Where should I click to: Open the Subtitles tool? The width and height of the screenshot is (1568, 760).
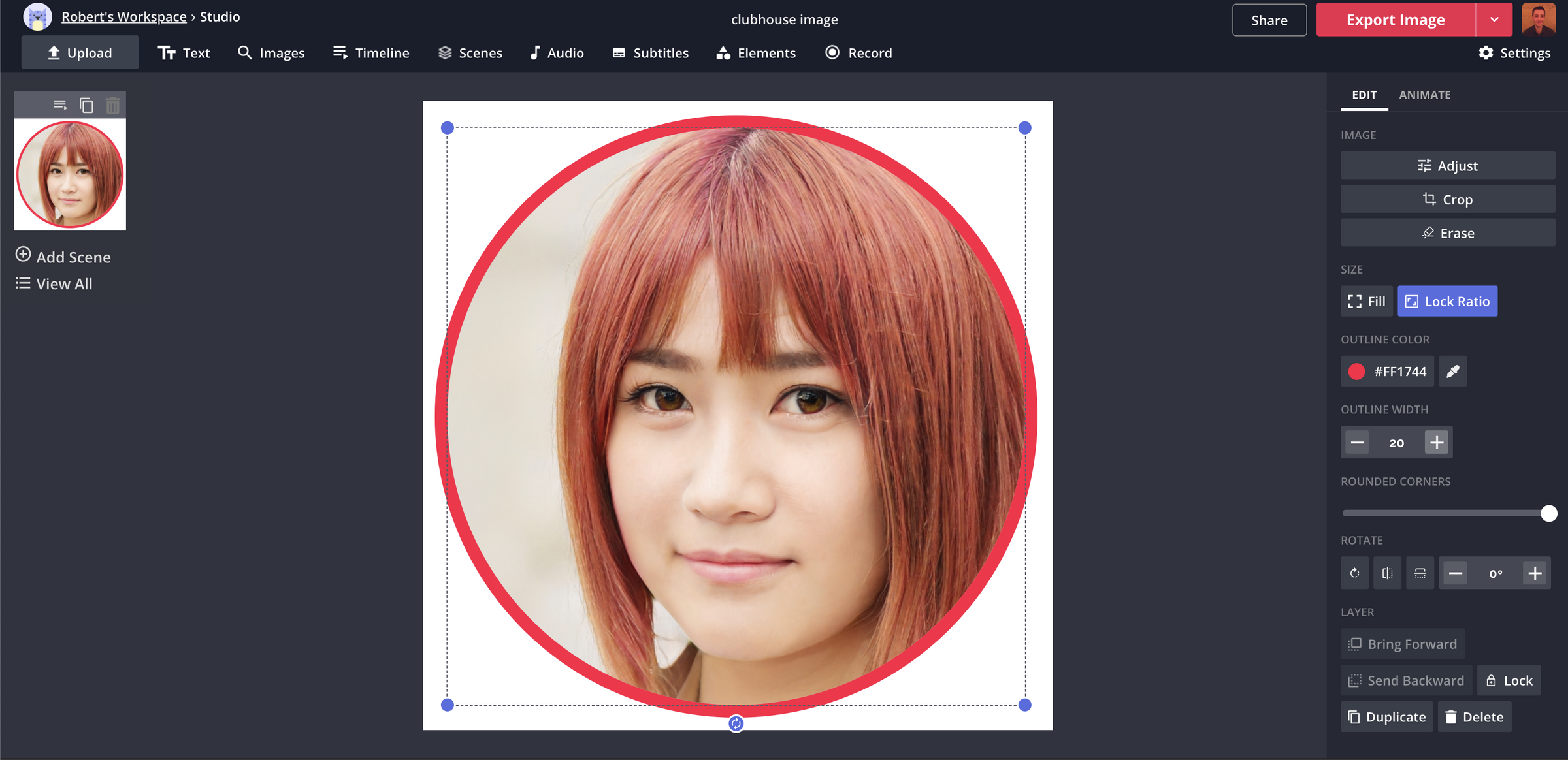click(x=649, y=52)
